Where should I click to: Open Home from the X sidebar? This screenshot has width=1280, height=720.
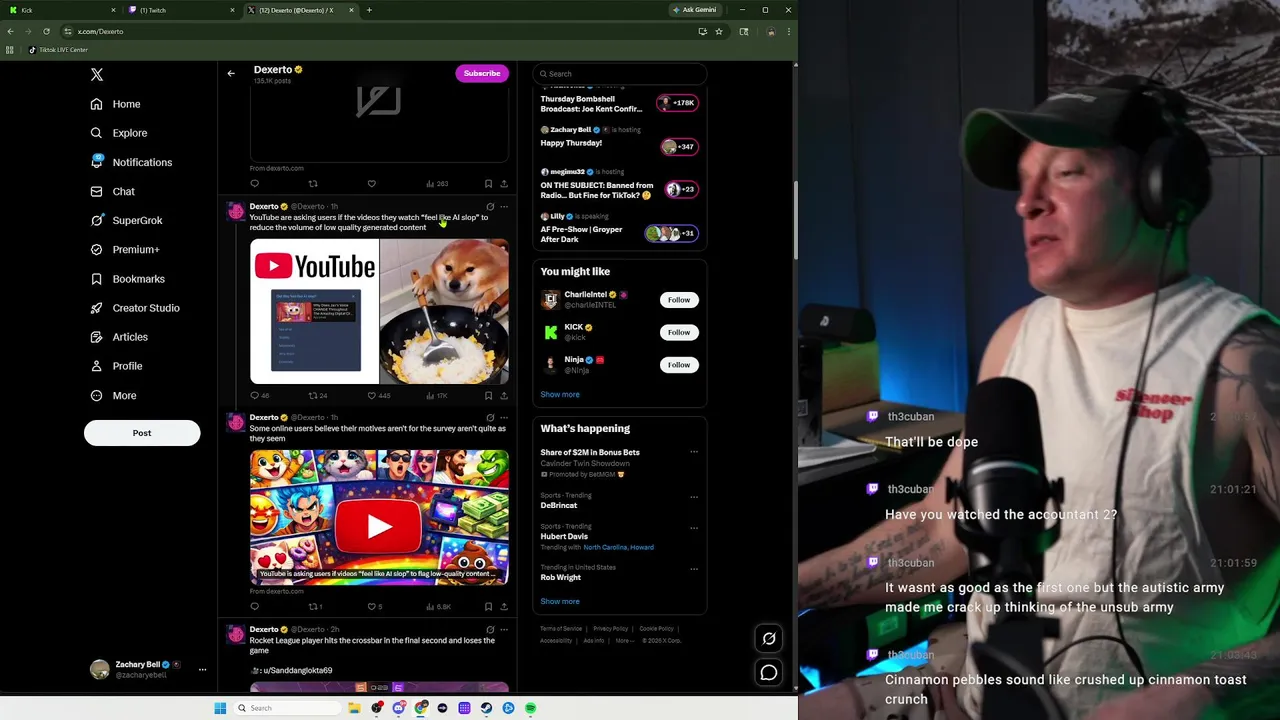tap(116, 104)
